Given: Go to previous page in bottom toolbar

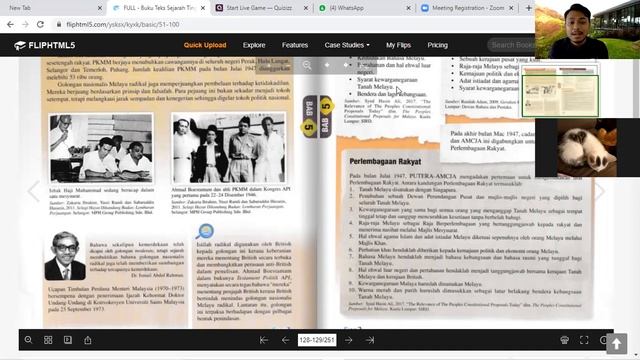Looking at the screenshot, I should coord(285,340).
